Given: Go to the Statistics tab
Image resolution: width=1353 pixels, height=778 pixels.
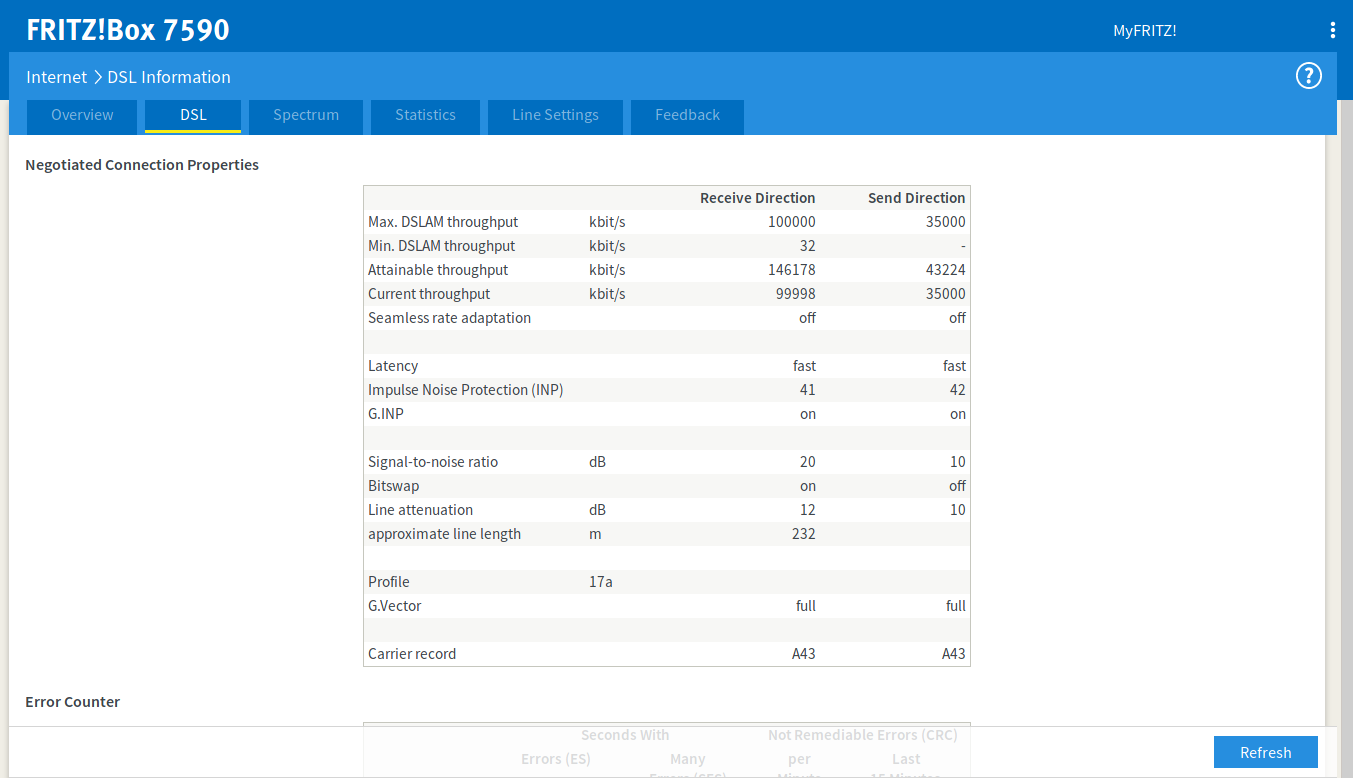Looking at the screenshot, I should [425, 115].
